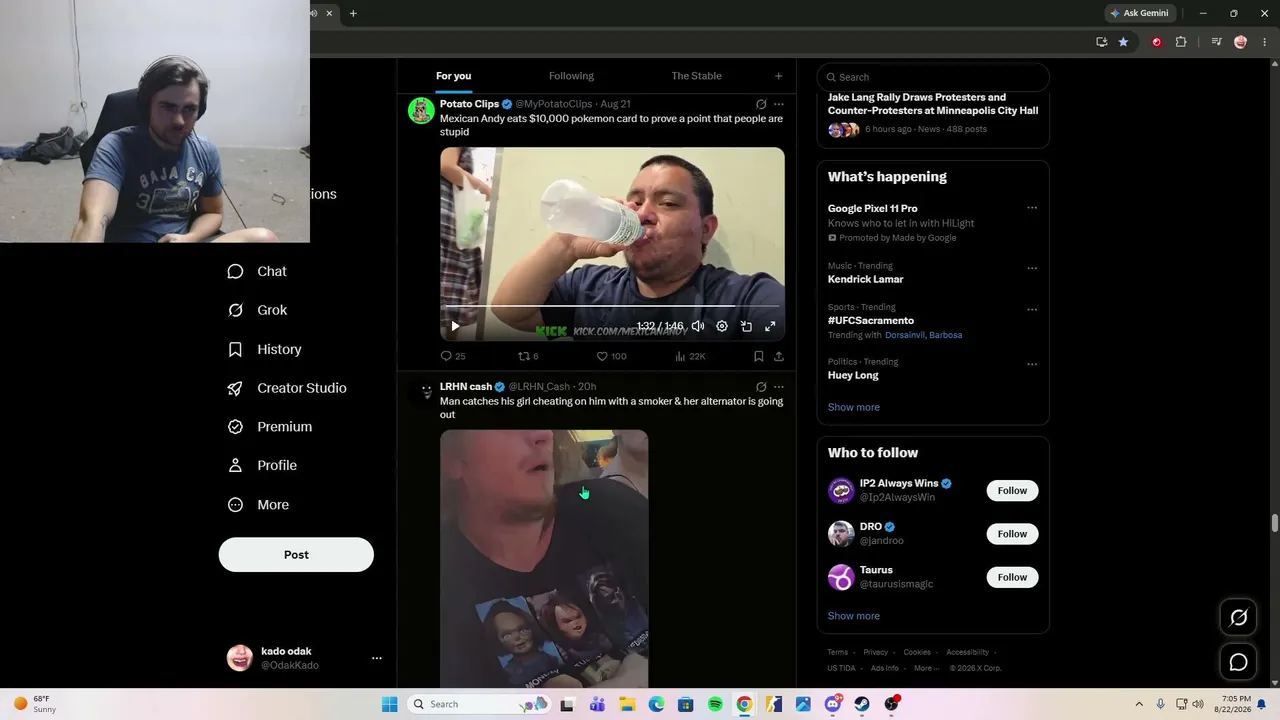
Task: Open options for #UFCSacramento trend
Action: 1032,309
